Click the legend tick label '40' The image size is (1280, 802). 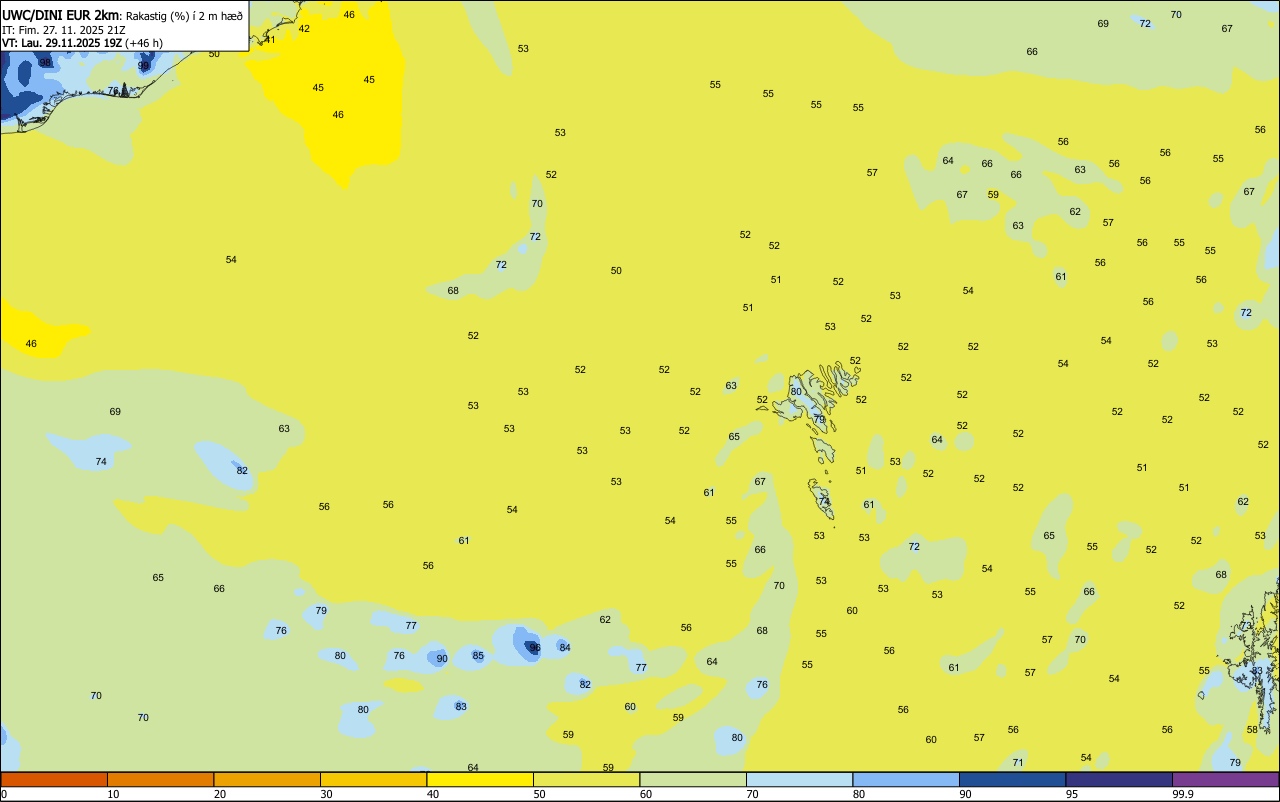[432, 794]
